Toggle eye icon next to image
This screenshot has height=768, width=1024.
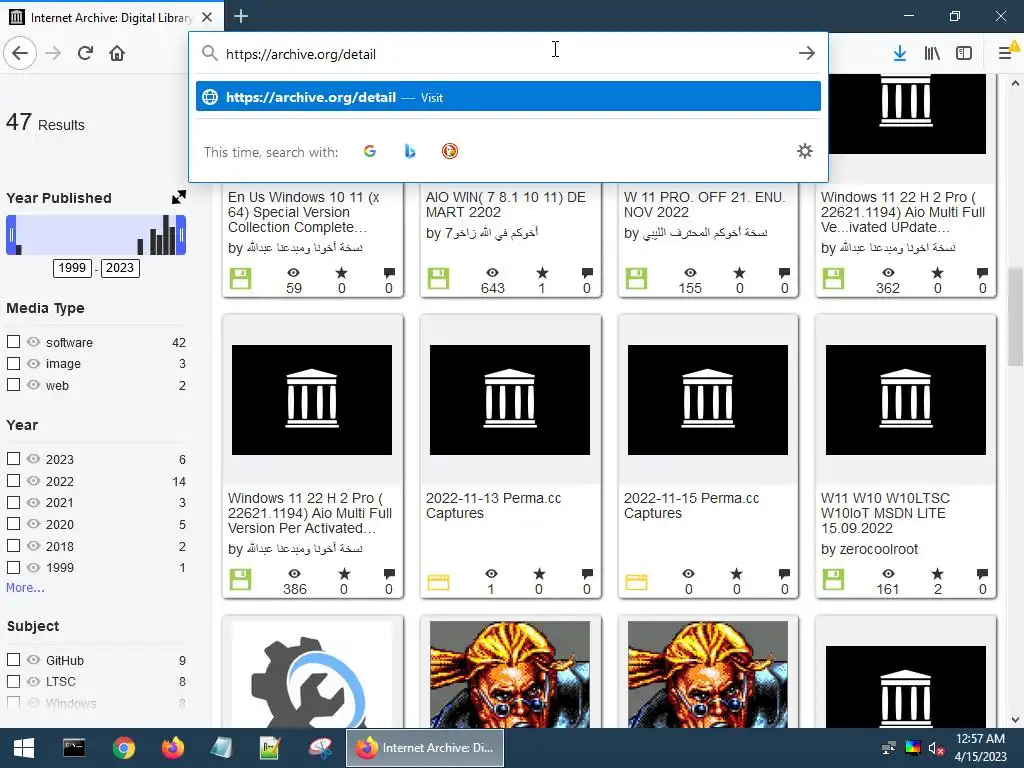pyautogui.click(x=33, y=363)
